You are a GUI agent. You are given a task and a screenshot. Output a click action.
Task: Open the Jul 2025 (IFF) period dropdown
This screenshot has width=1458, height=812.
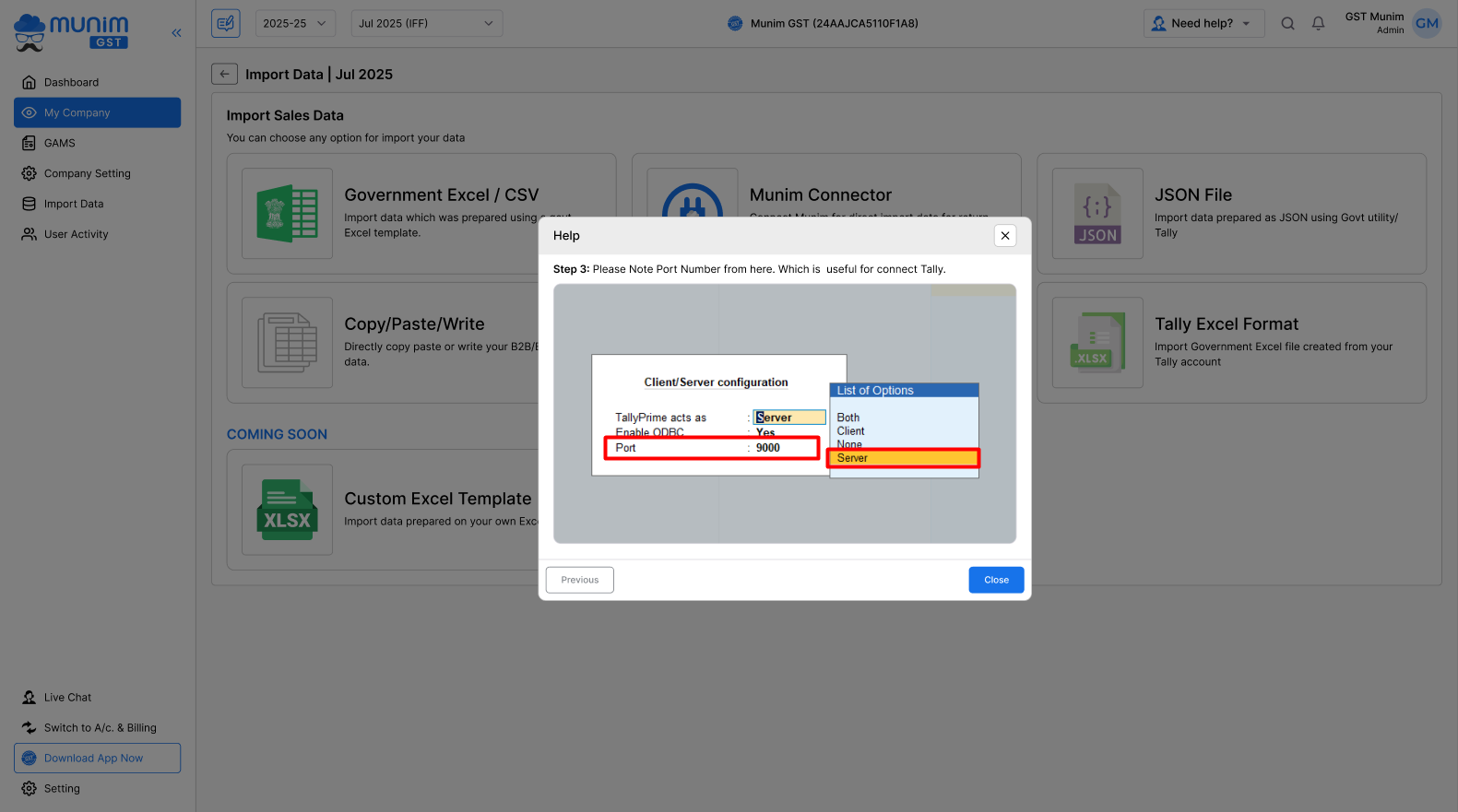426,24
